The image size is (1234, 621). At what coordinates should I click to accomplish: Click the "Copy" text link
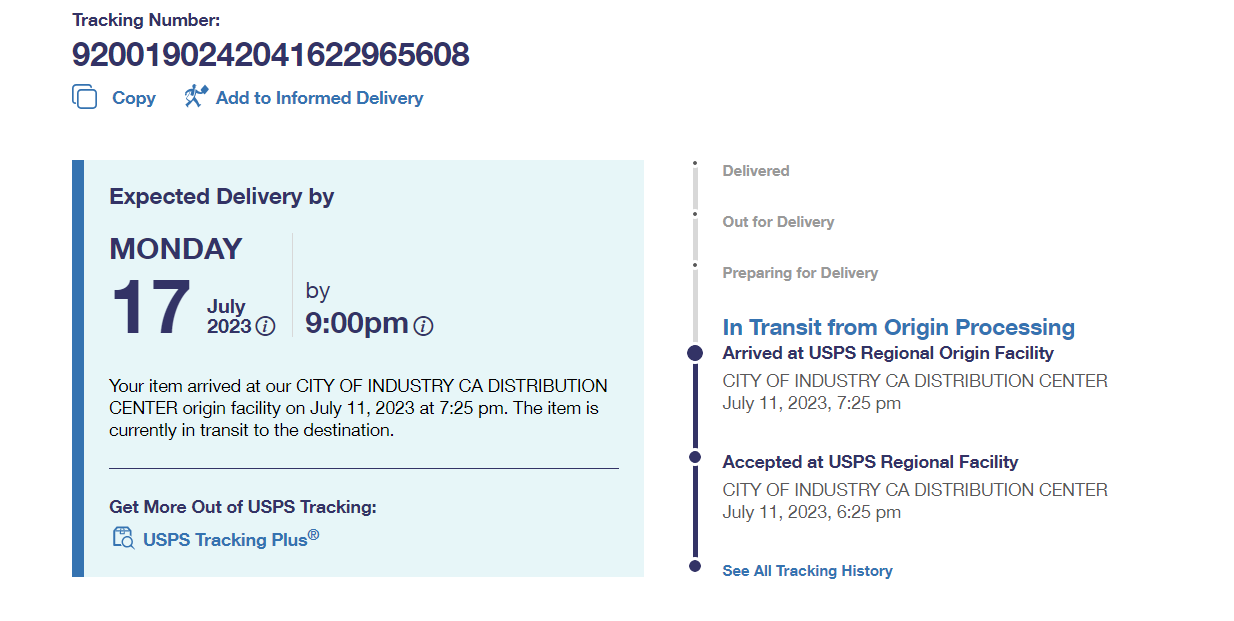[x=133, y=98]
